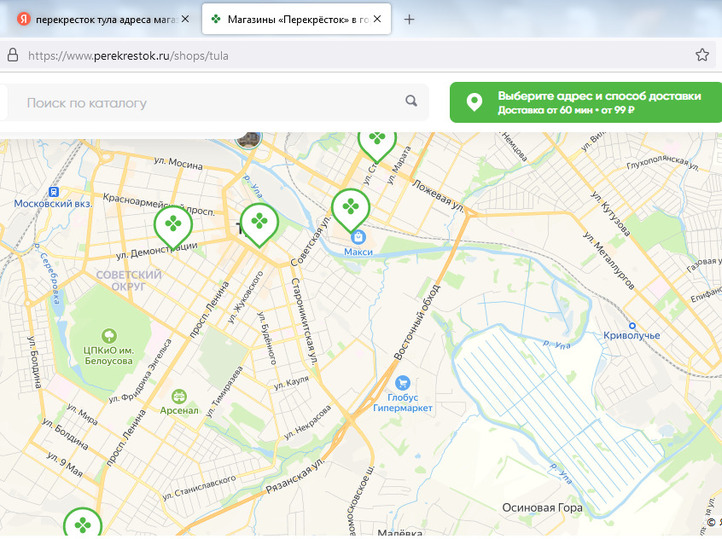Viewport: 722px width, 539px height.
Task: Click the magnifier search icon
Action: [411, 101]
